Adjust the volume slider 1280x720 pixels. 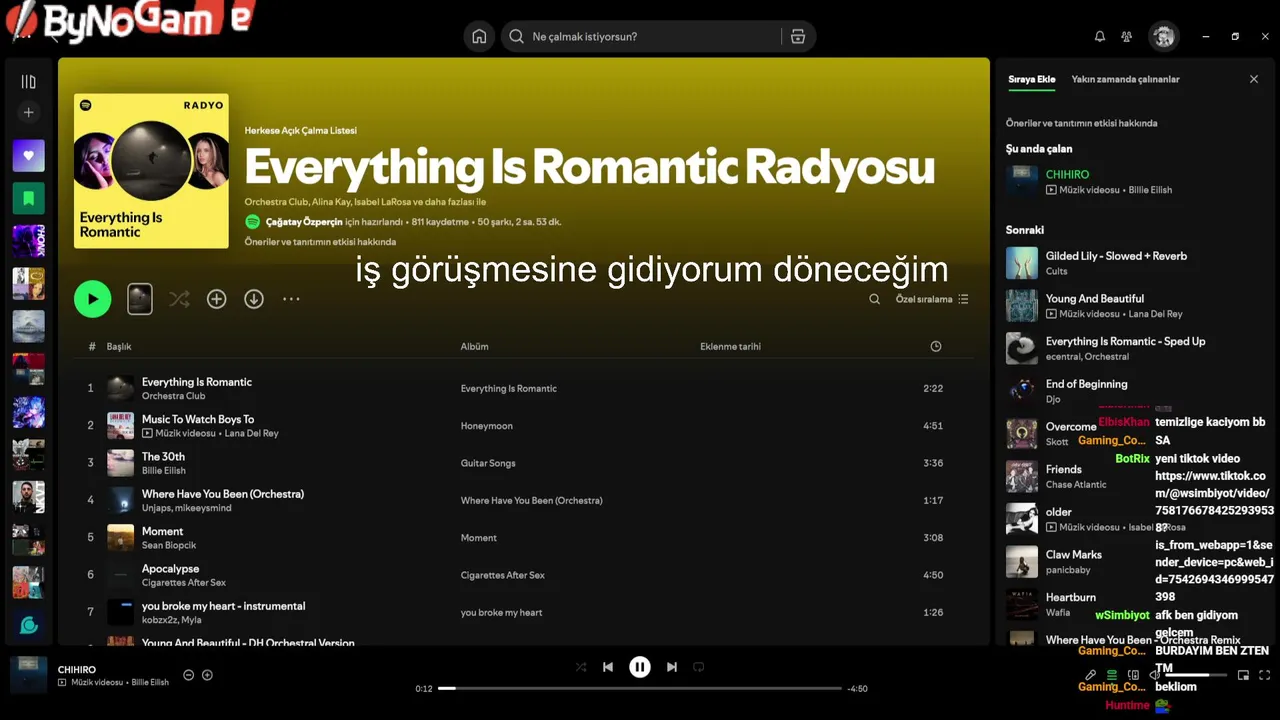pos(1194,675)
